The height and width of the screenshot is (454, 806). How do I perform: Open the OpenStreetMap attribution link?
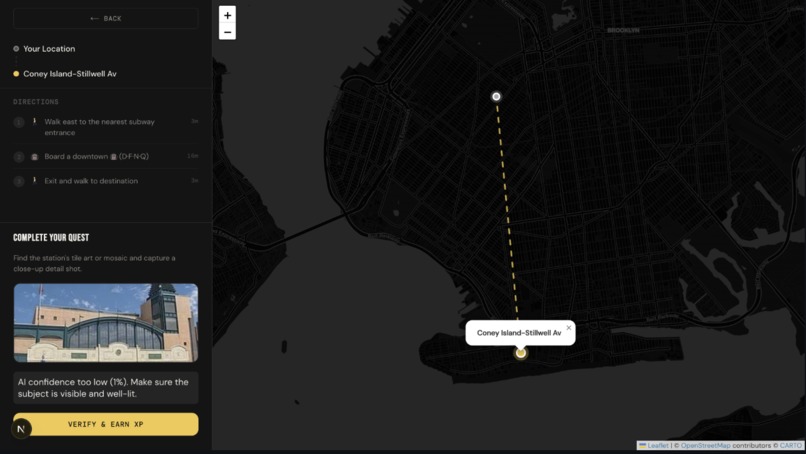coord(705,445)
